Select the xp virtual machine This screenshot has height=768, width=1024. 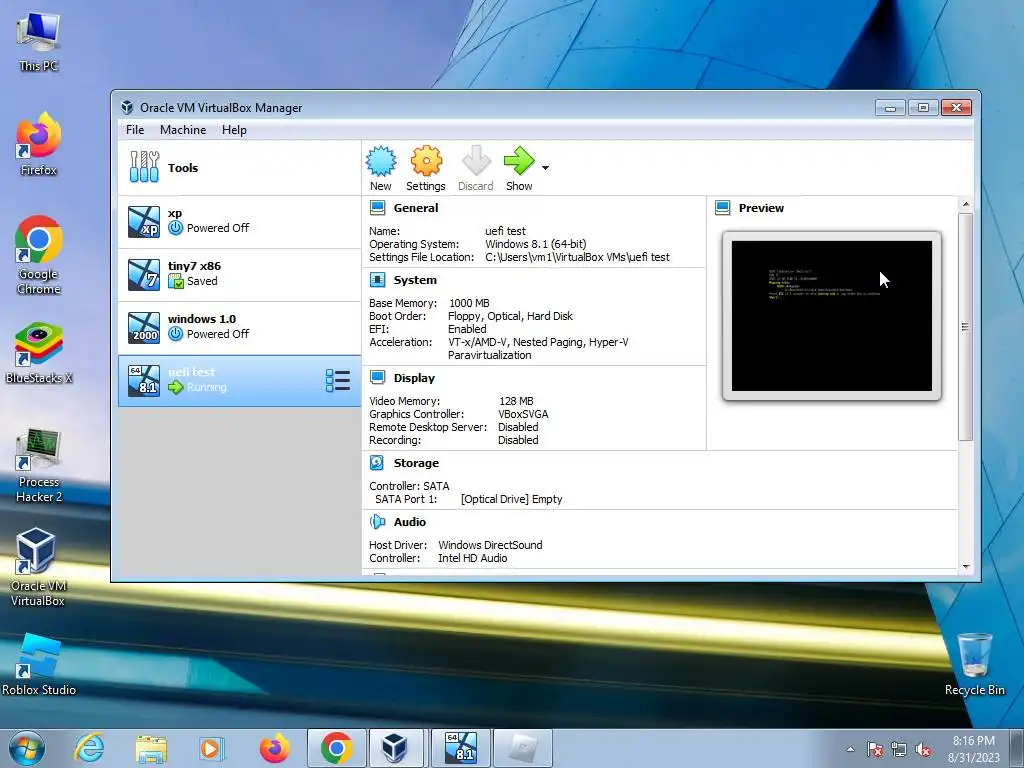tap(239, 221)
